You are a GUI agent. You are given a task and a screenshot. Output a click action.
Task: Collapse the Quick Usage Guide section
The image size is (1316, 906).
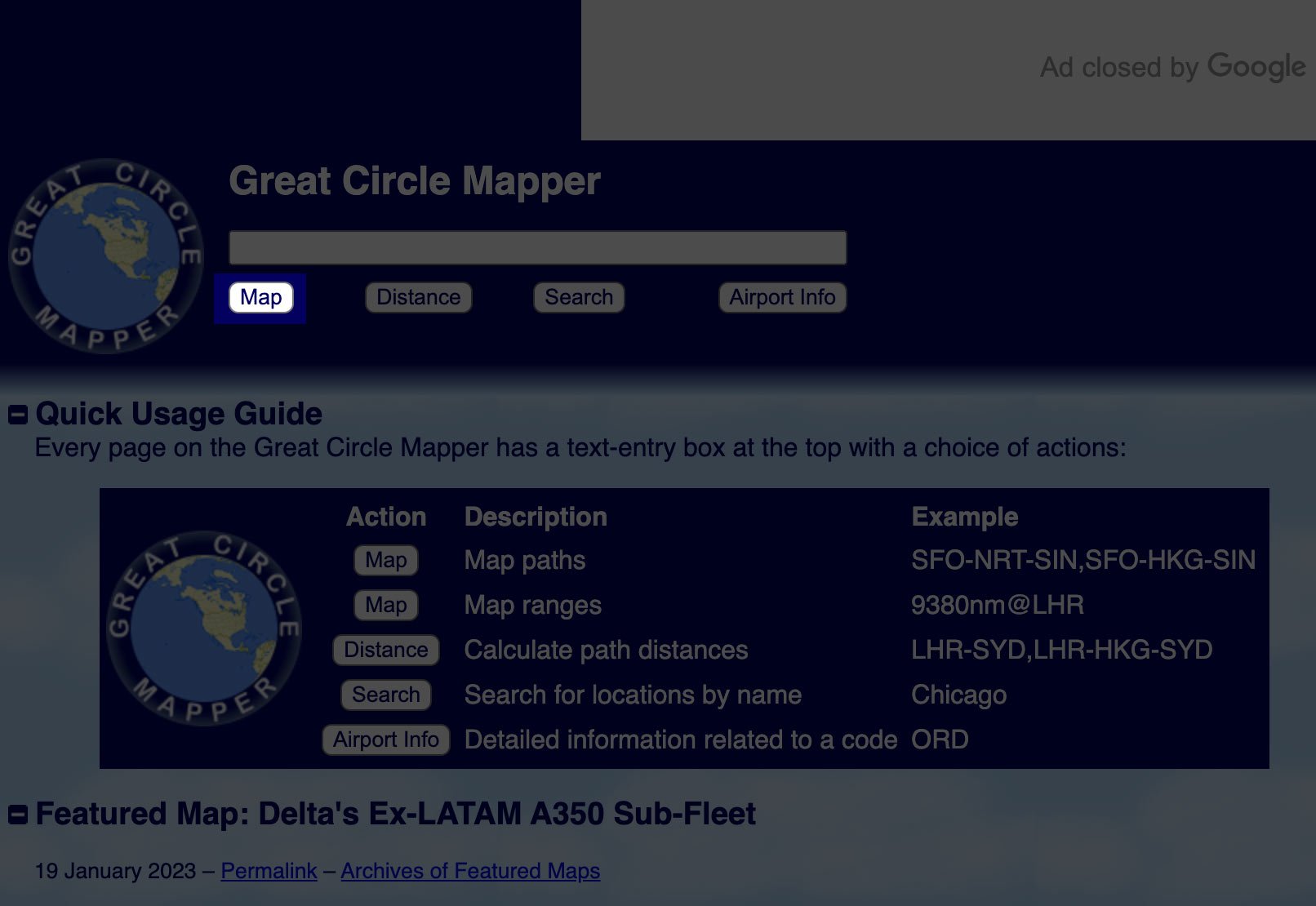pos(18,415)
